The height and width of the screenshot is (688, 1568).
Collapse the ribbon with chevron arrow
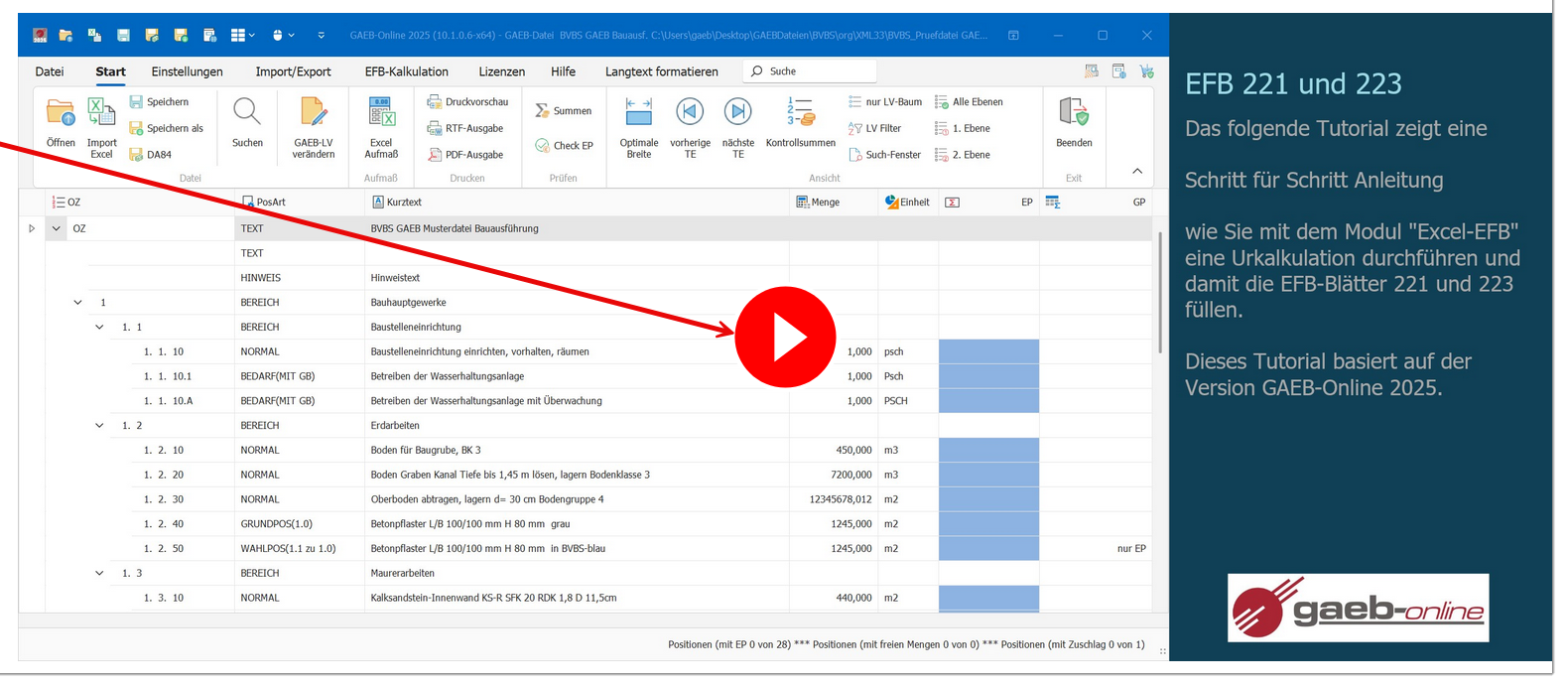pyautogui.click(x=1137, y=171)
